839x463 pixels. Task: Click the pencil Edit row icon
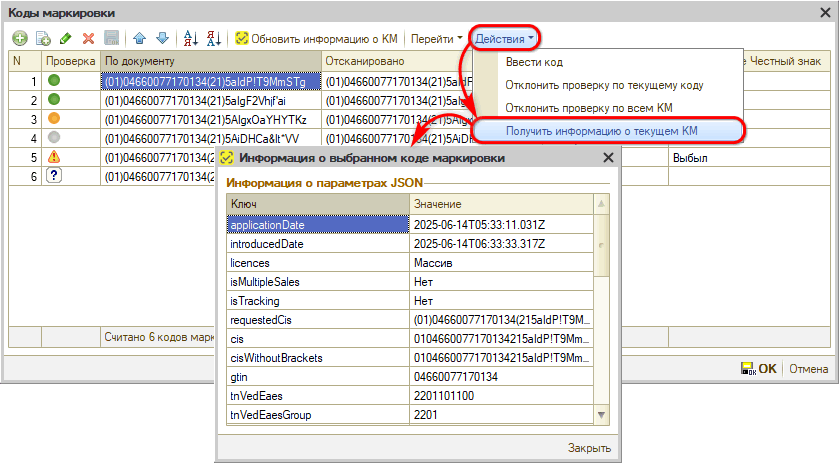[x=66, y=39]
